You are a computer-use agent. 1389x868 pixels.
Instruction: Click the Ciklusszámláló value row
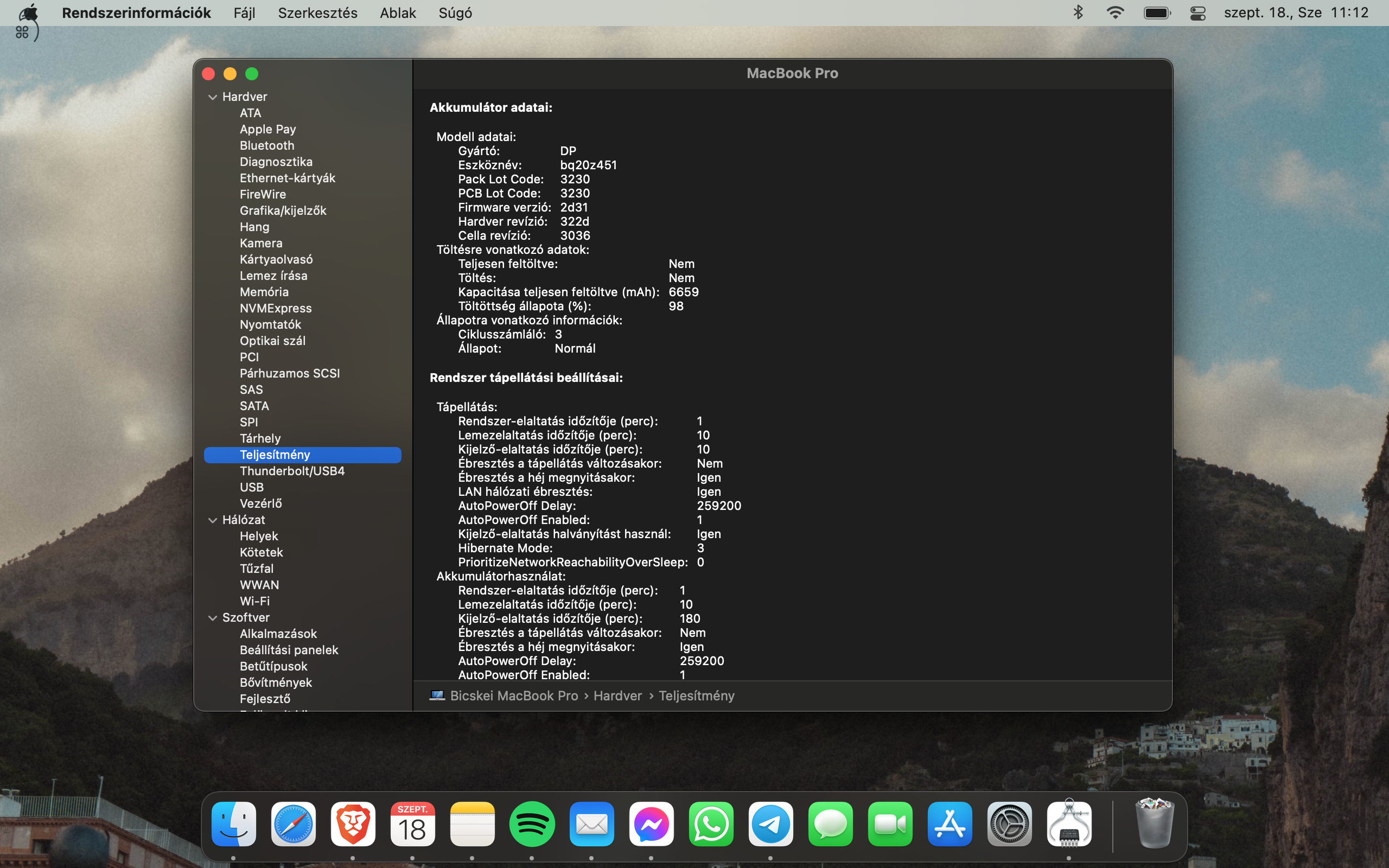point(510,334)
